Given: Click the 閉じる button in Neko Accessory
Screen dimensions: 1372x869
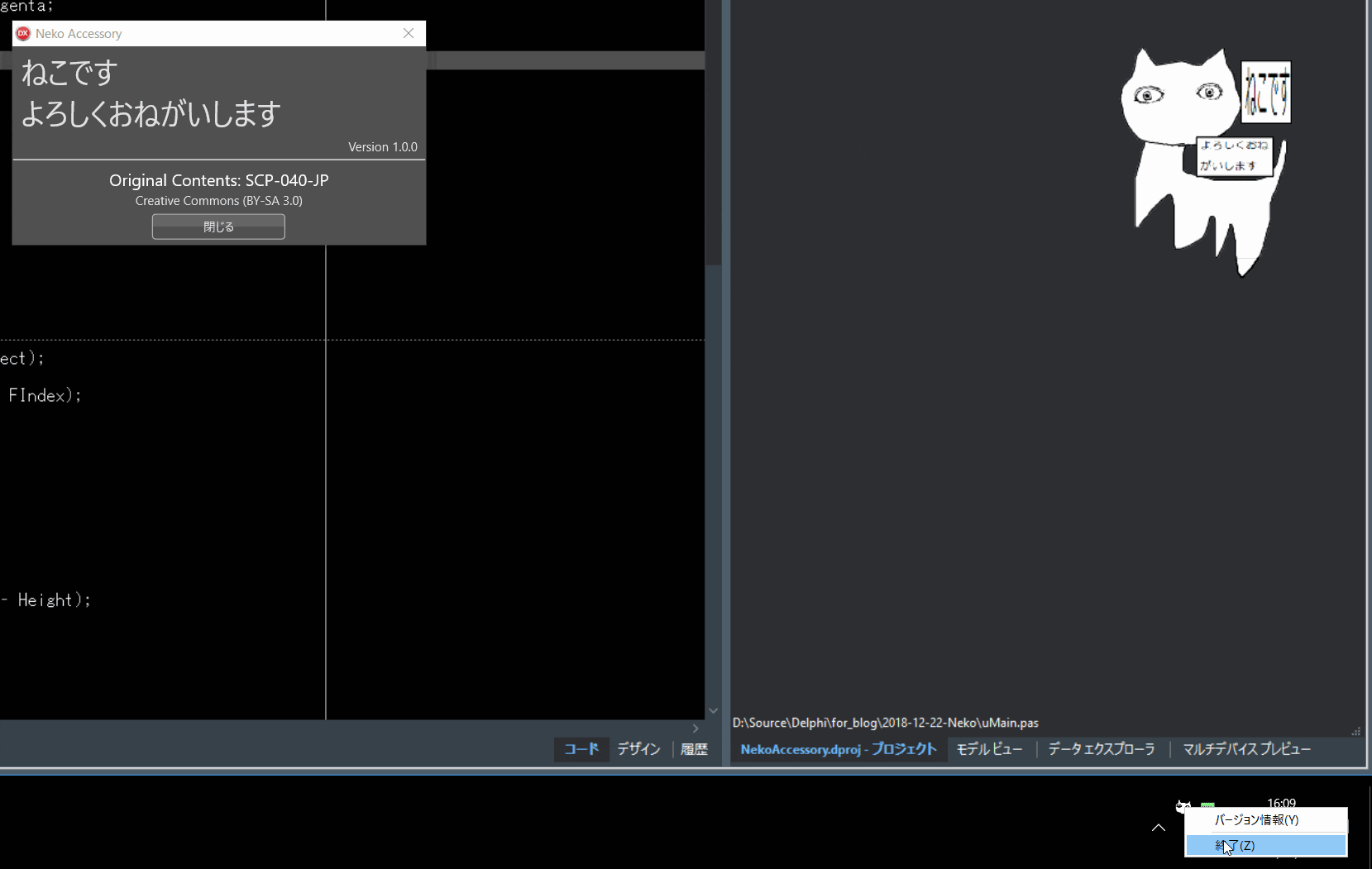Looking at the screenshot, I should click(x=218, y=227).
